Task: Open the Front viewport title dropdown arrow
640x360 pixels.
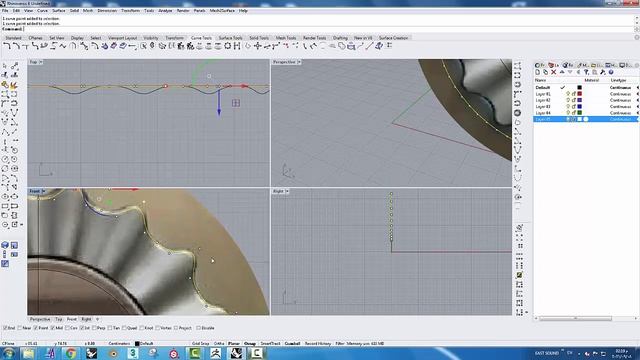Action: click(x=43, y=191)
